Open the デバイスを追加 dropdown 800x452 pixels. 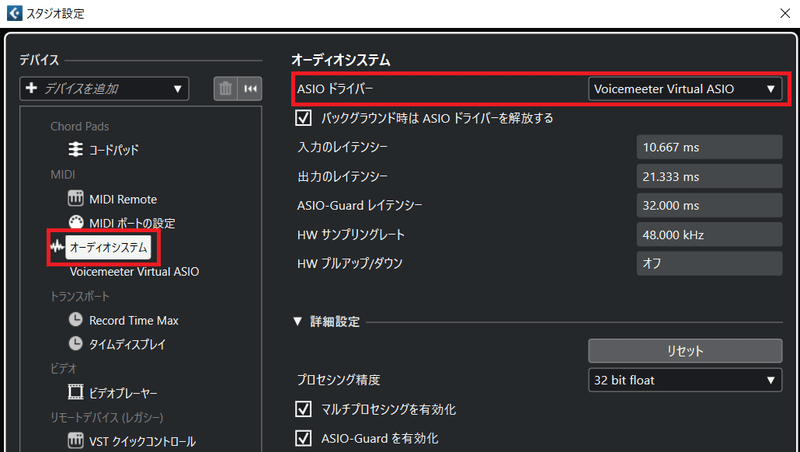104,89
